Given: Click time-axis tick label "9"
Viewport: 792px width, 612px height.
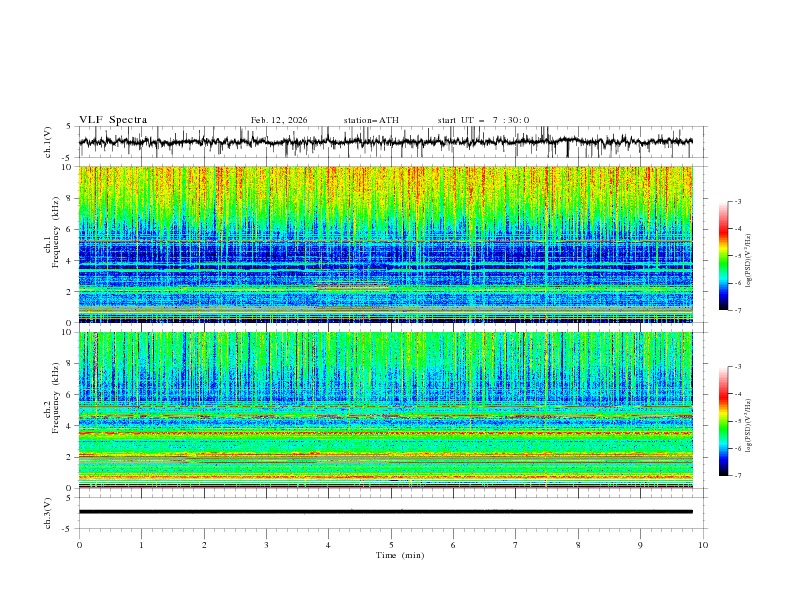Looking at the screenshot, I should tap(640, 545).
